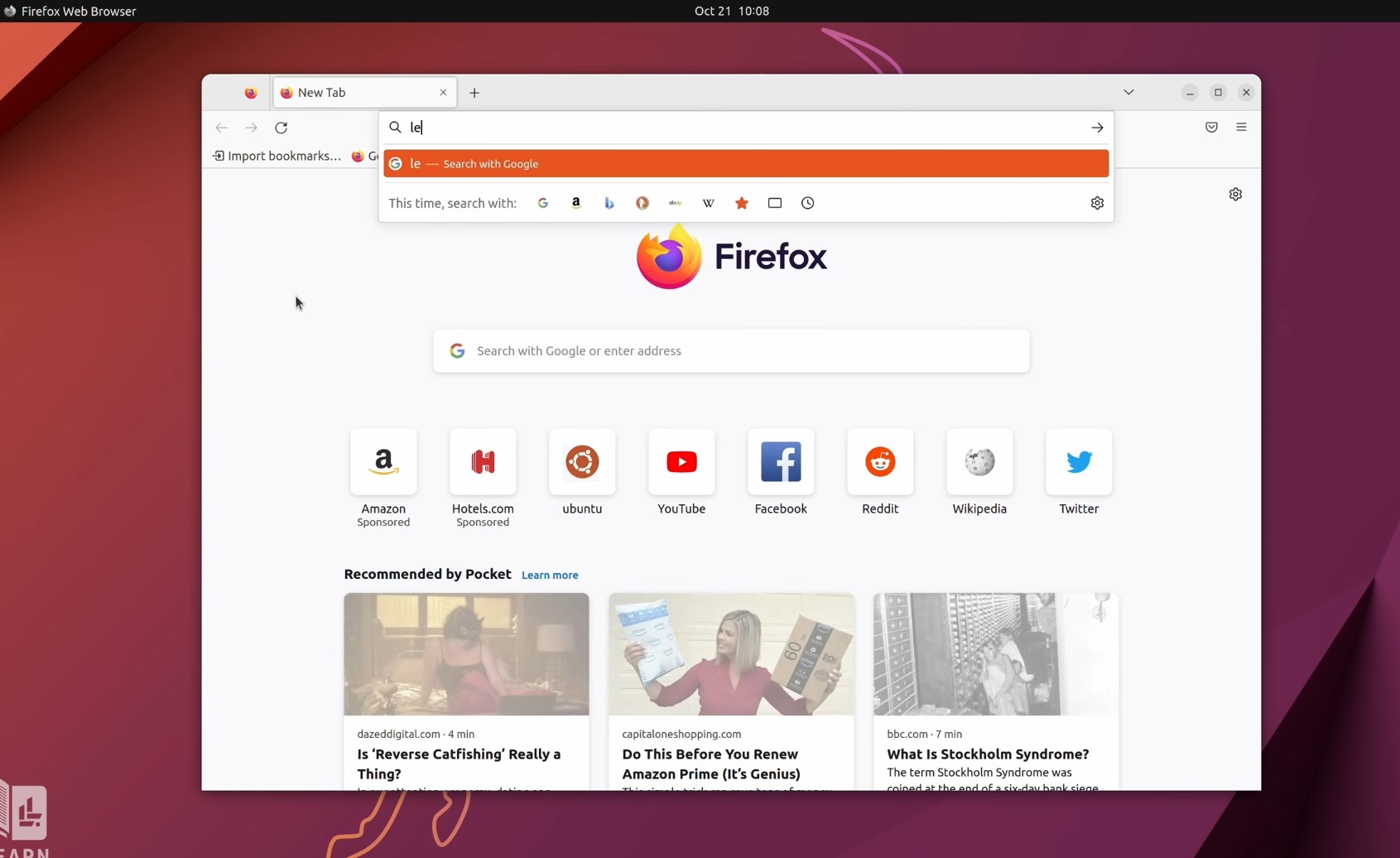Search bookmarks using the star icon
Viewport: 1400px width, 858px height.
click(742, 203)
